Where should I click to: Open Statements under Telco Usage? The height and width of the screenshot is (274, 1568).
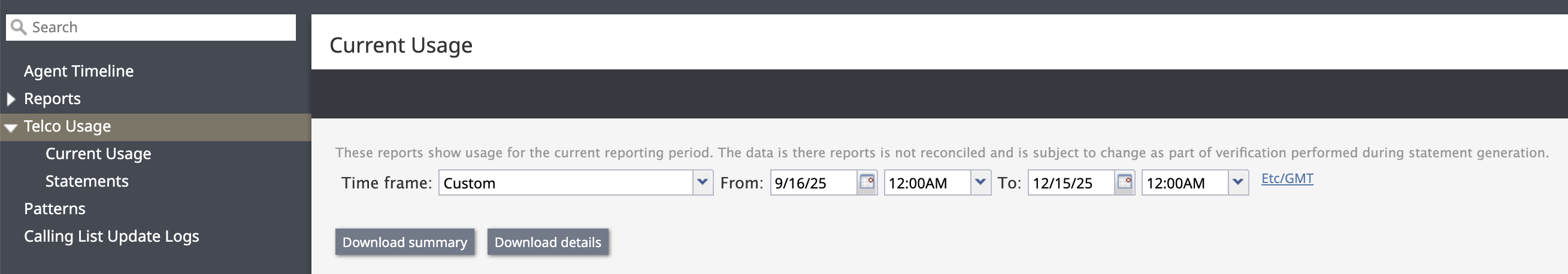pos(86,181)
